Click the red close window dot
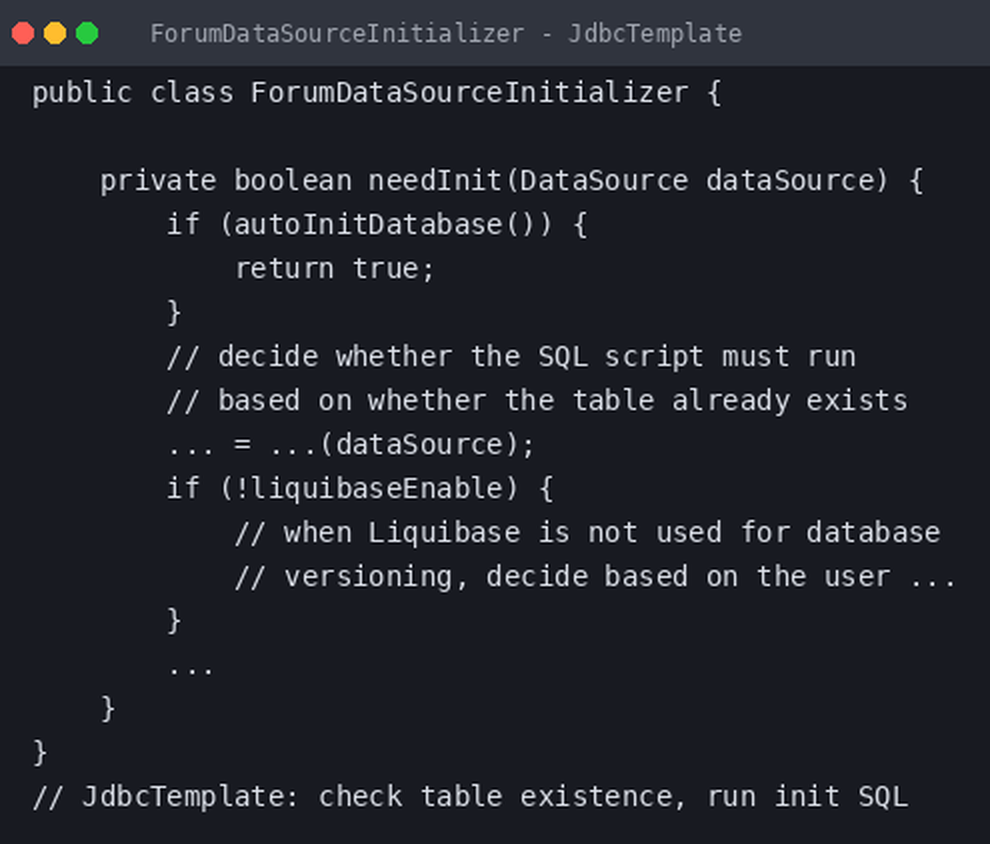Image resolution: width=990 pixels, height=844 pixels. [x=23, y=33]
